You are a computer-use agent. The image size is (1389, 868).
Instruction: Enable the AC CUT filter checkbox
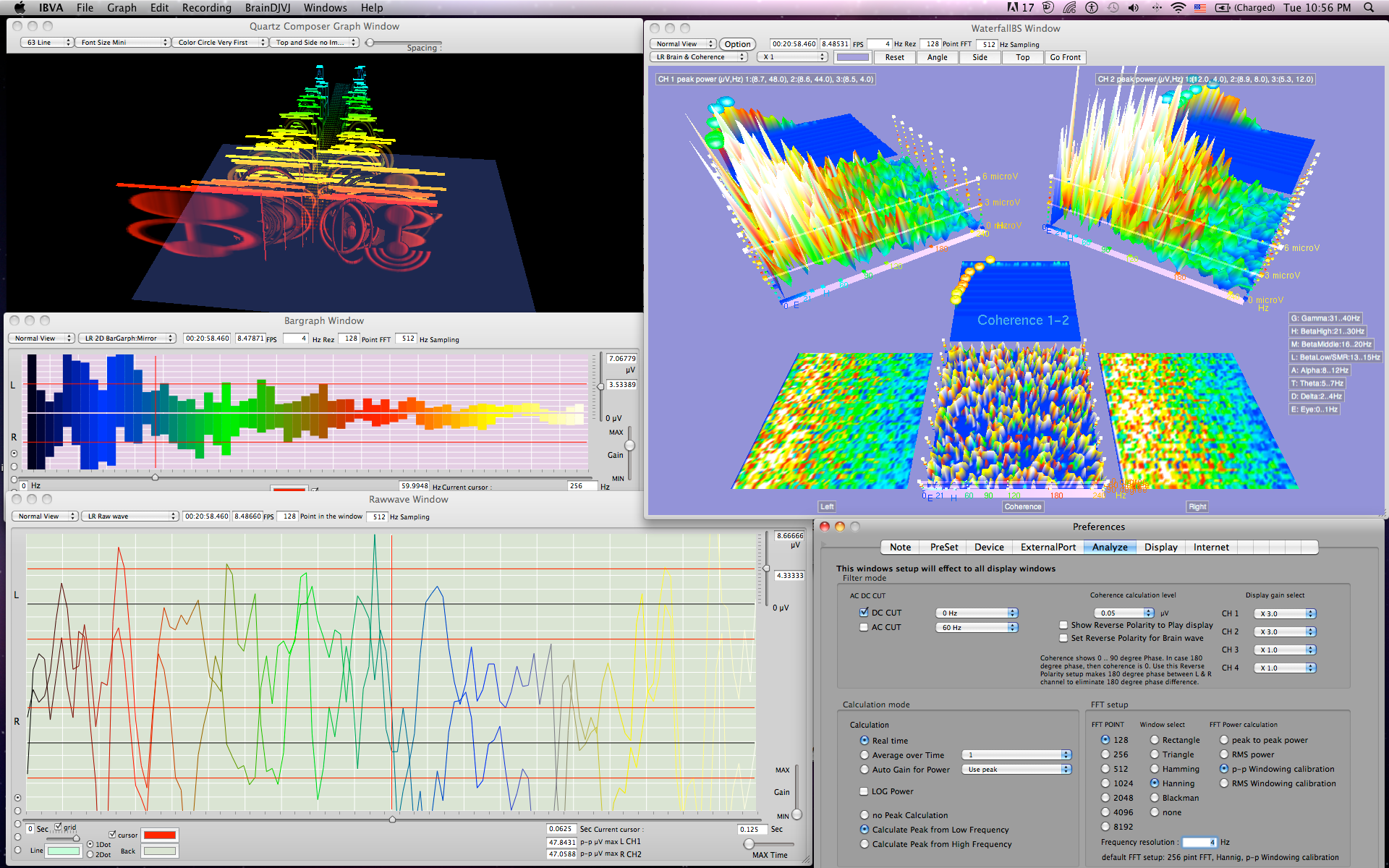click(x=865, y=626)
